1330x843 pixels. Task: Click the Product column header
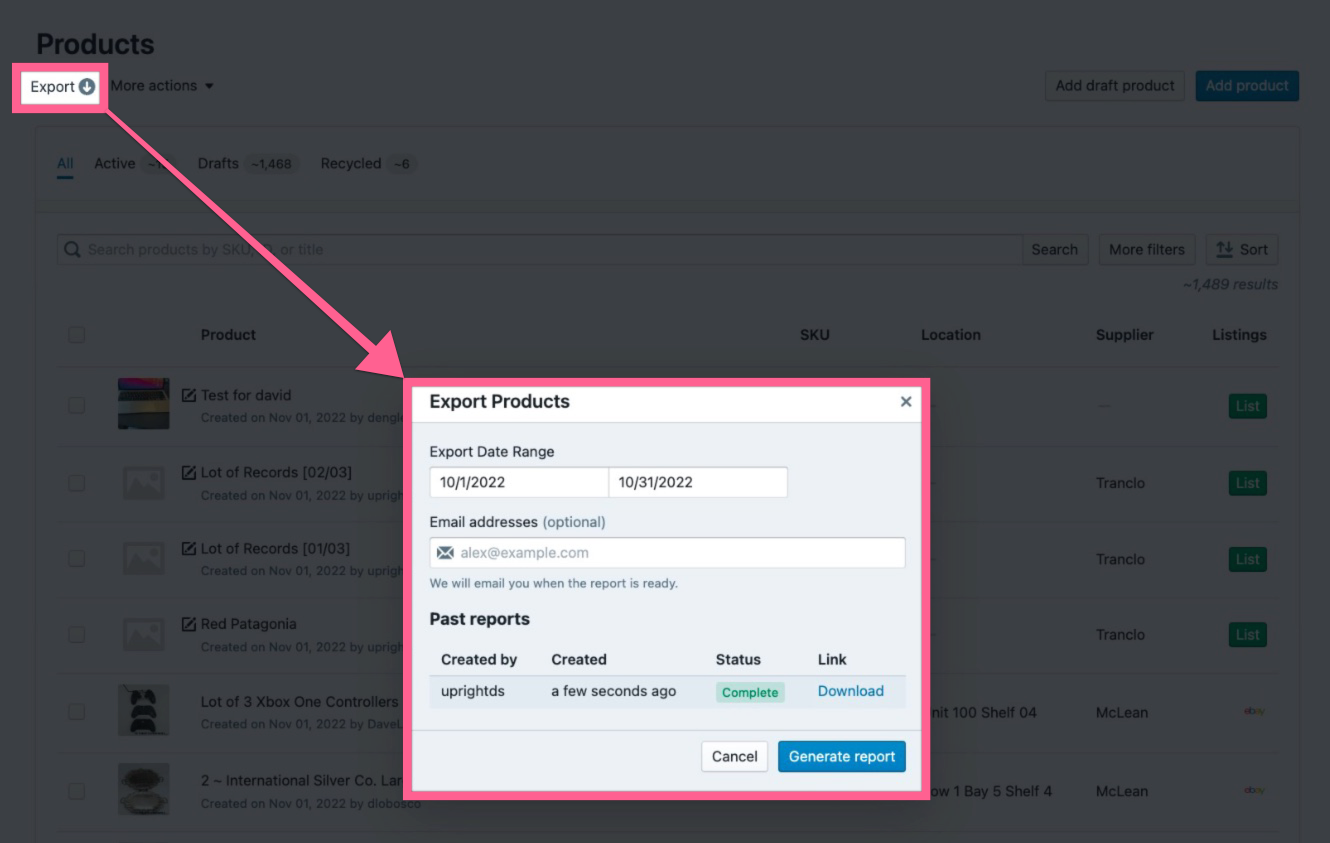click(229, 335)
